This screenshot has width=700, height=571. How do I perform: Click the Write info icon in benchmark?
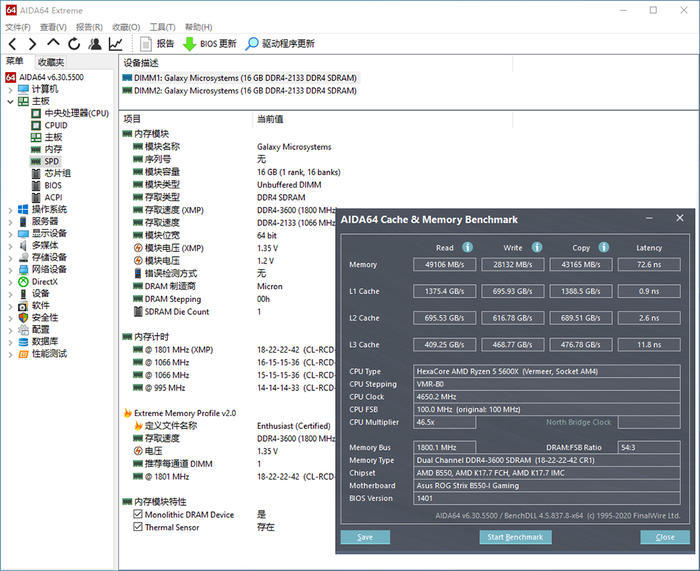click(537, 247)
